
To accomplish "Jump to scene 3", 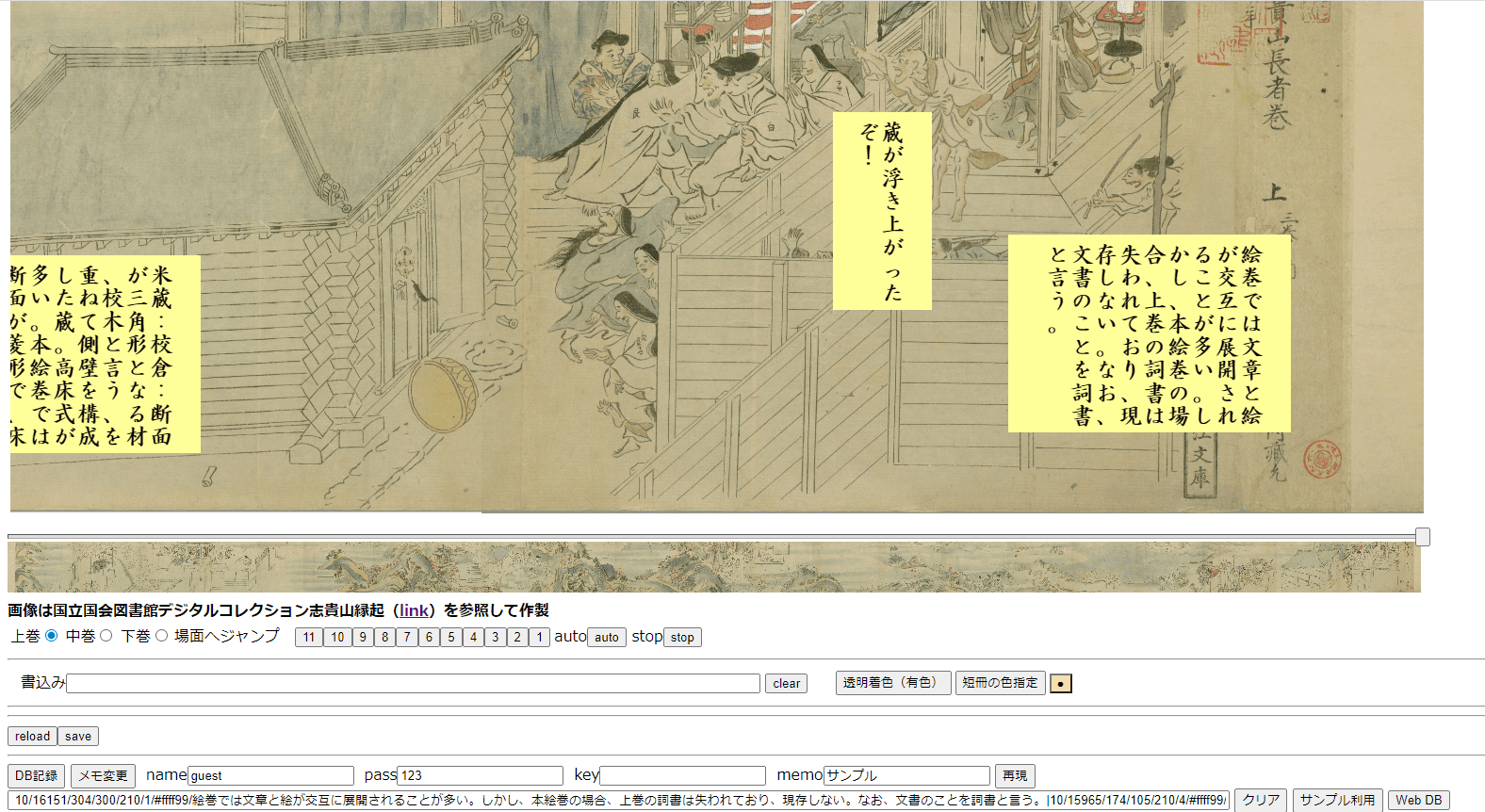I will pos(496,638).
